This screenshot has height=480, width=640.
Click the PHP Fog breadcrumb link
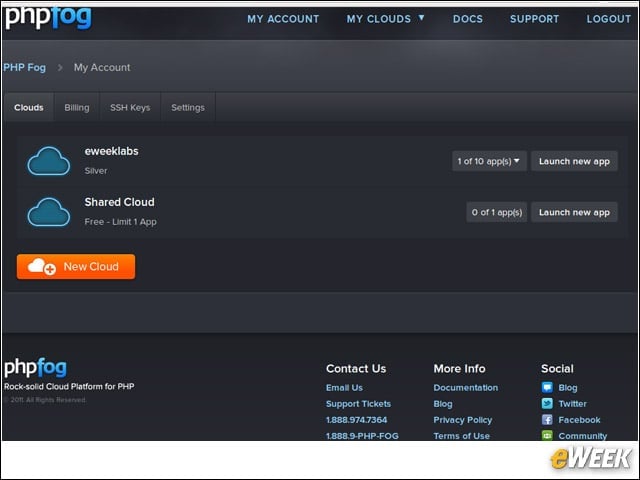(24, 67)
